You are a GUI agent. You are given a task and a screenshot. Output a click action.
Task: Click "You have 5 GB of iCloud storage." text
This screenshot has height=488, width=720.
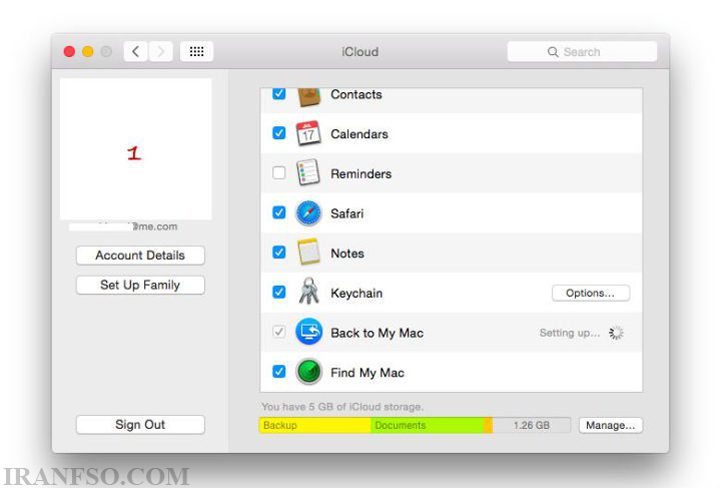pos(342,407)
